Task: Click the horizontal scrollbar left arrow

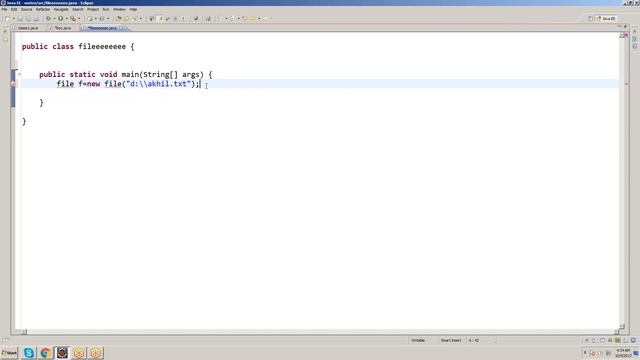Action: coord(24,332)
